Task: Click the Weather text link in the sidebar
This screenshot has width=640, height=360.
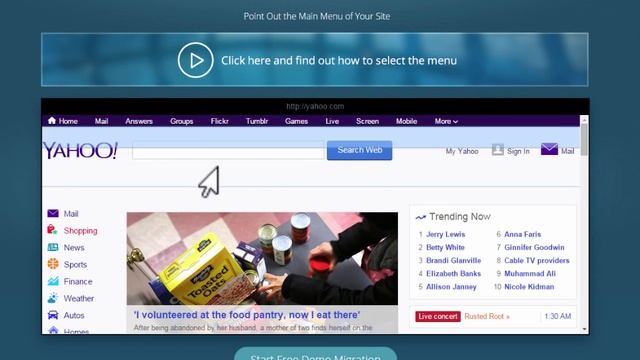Action: (79, 298)
